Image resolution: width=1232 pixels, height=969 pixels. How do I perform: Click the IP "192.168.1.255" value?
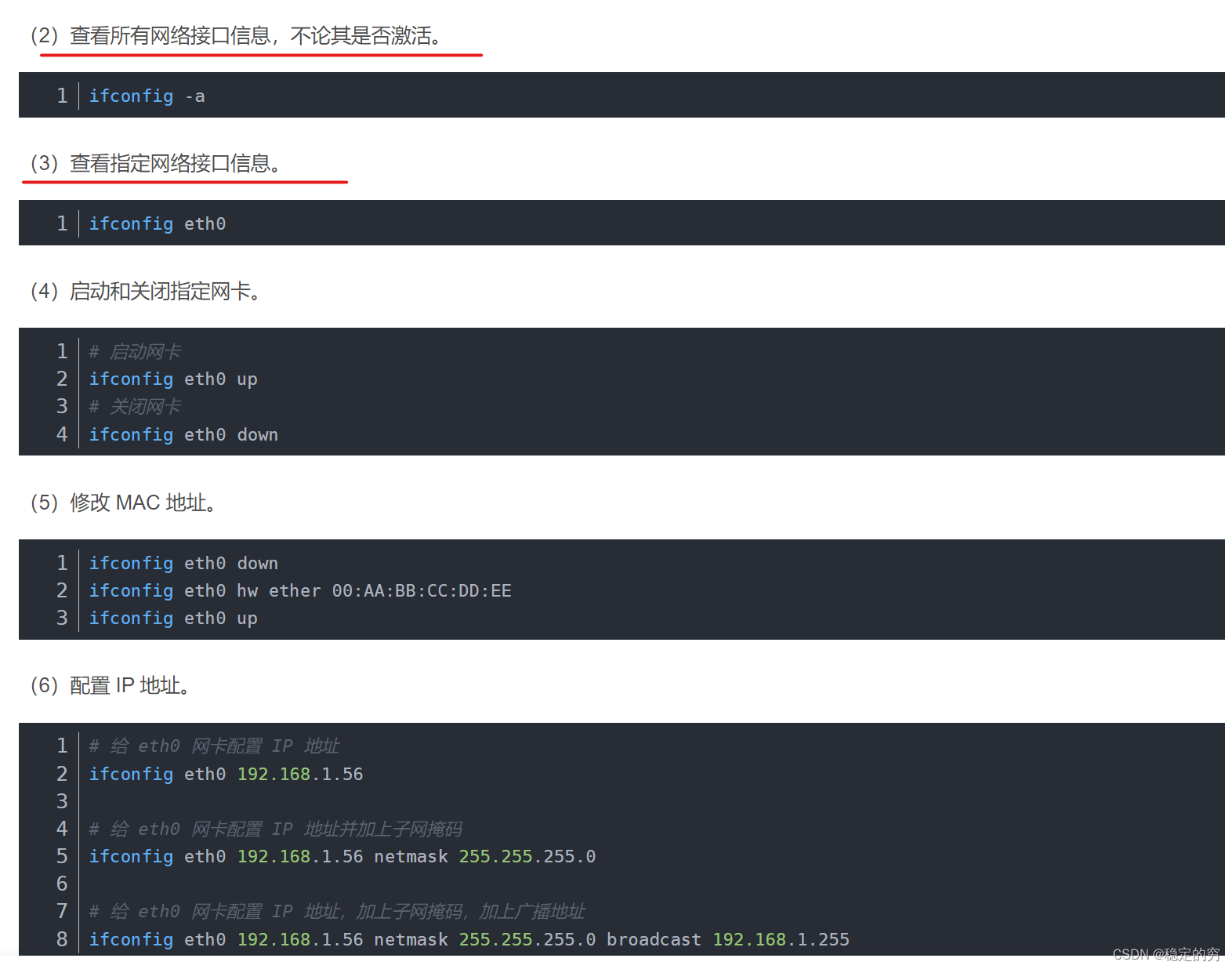tap(781, 939)
